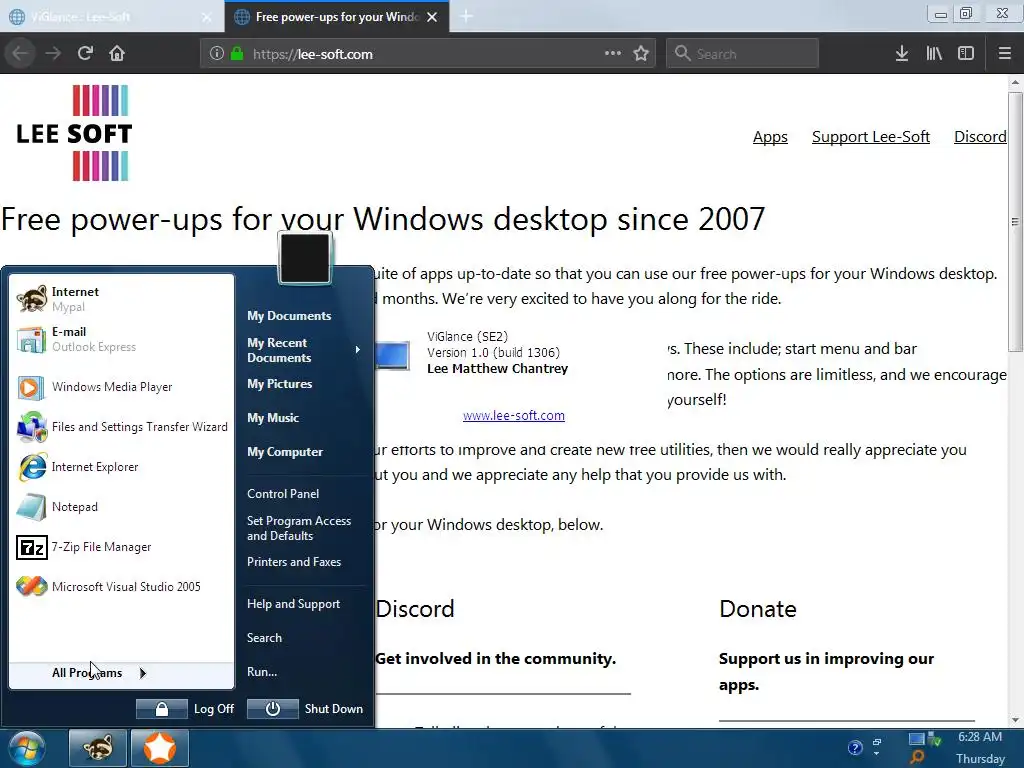Expand All Programs list
Viewport: 1024px width, 768px height.
coord(121,673)
